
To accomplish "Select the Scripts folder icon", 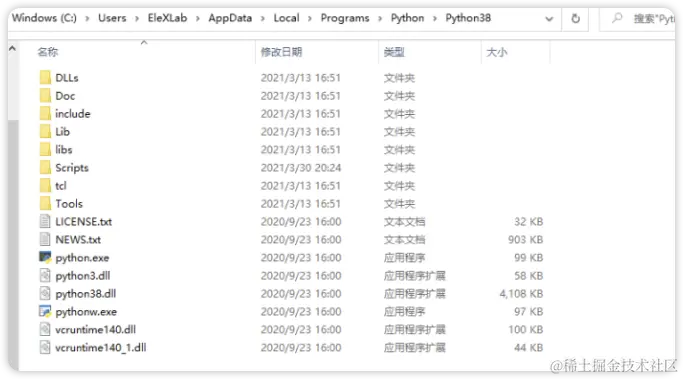I will 45,168.
